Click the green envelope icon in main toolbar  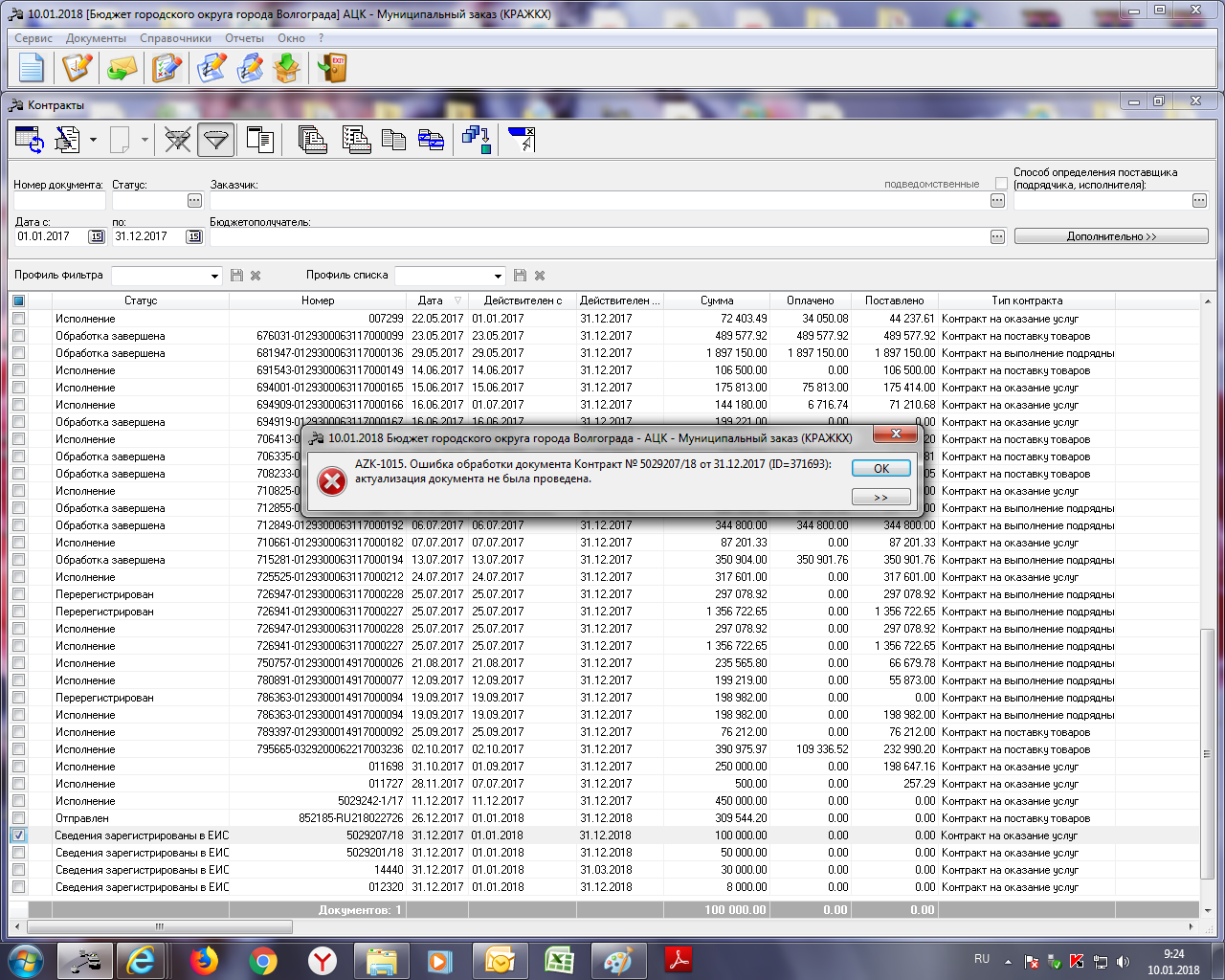click(122, 68)
